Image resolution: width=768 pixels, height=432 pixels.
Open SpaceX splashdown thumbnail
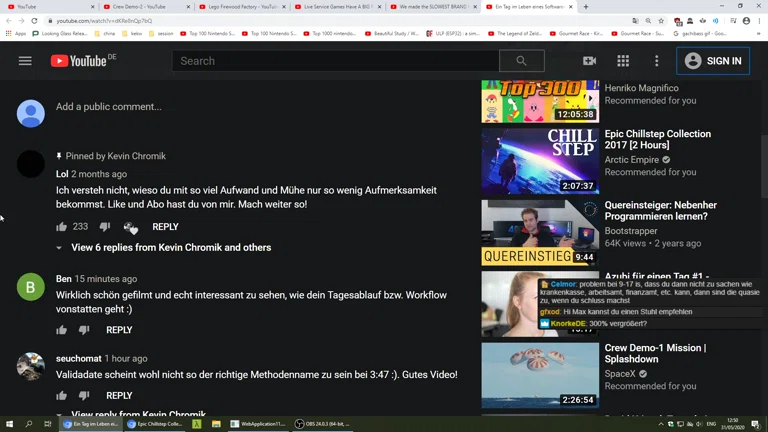[540, 375]
